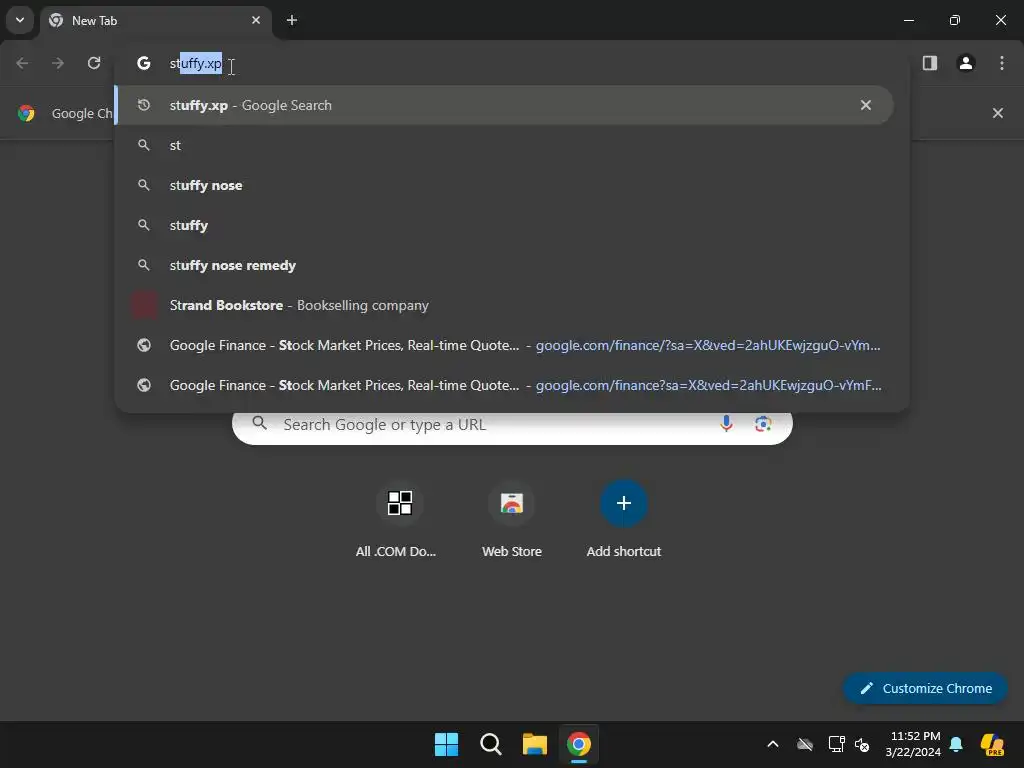Click the Customize Chrome button
The width and height of the screenshot is (1024, 768).
point(925,688)
